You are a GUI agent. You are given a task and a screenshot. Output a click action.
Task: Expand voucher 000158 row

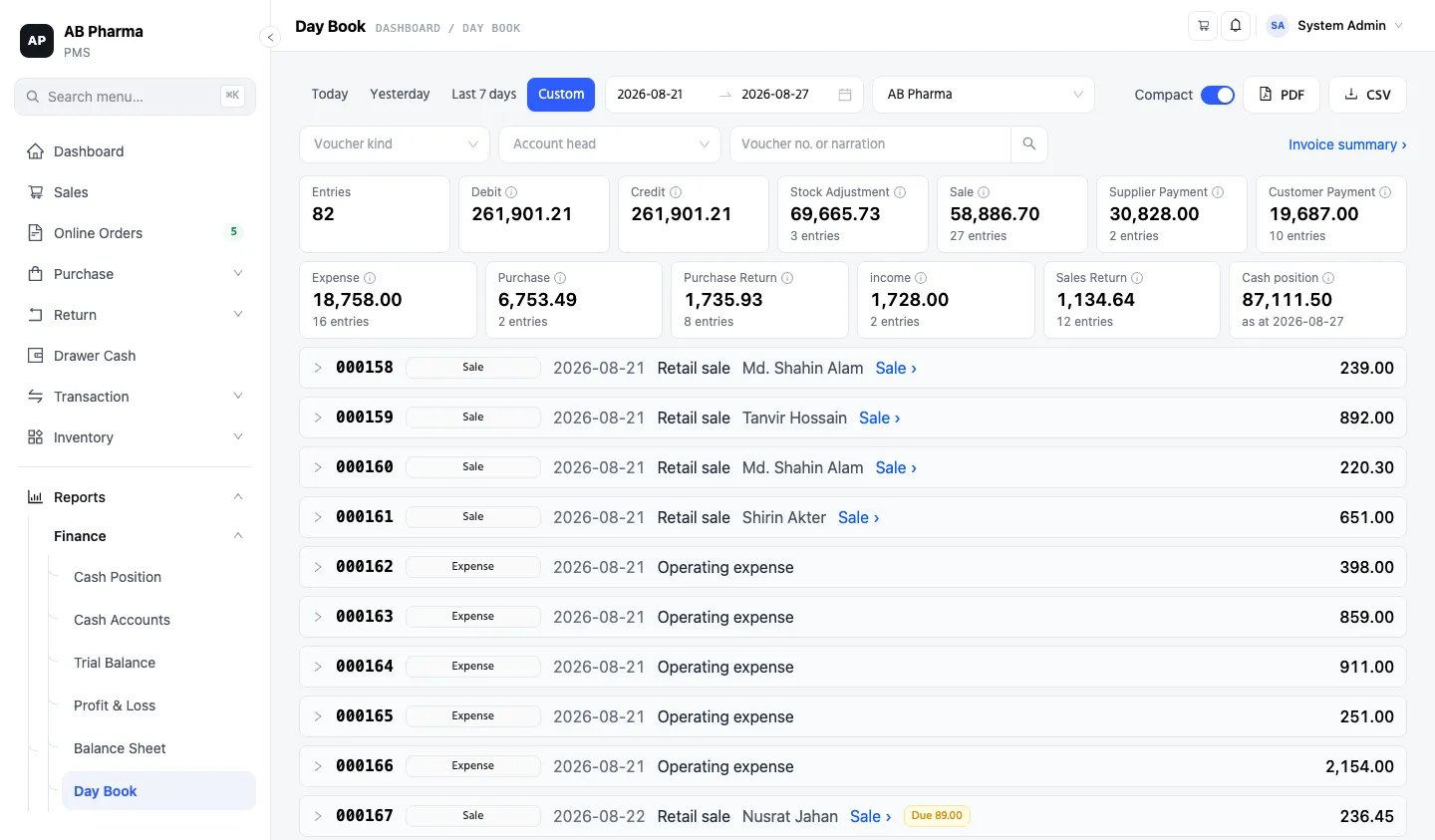coord(318,368)
